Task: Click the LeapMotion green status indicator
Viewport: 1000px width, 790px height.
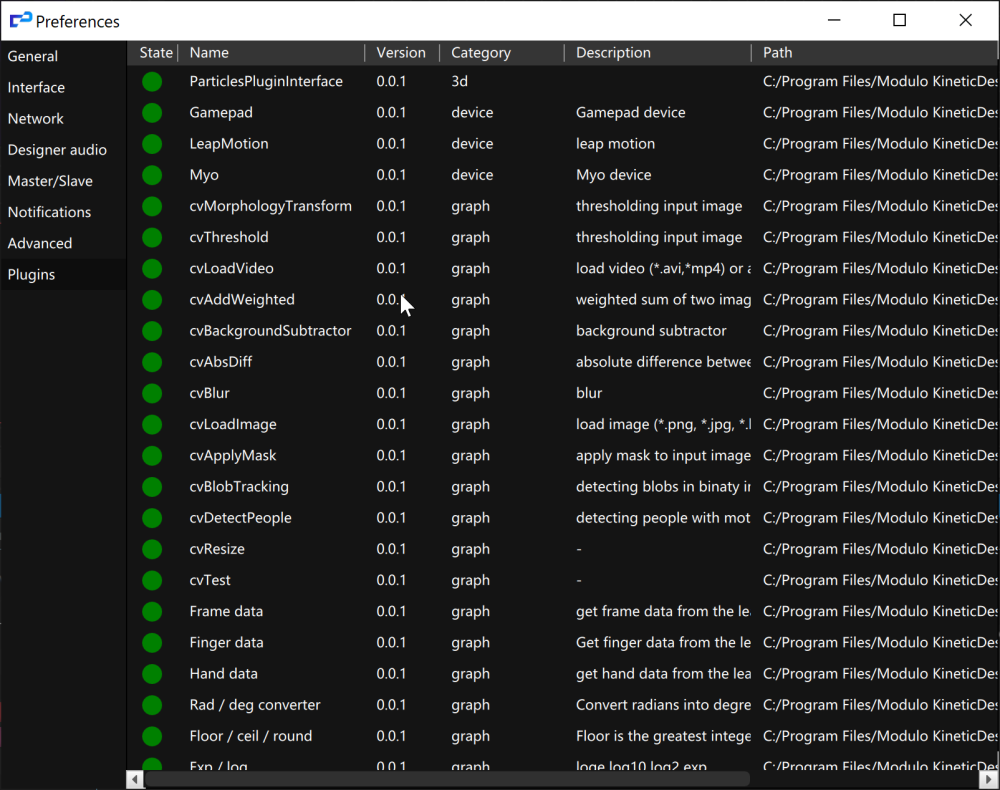Action: [x=152, y=144]
